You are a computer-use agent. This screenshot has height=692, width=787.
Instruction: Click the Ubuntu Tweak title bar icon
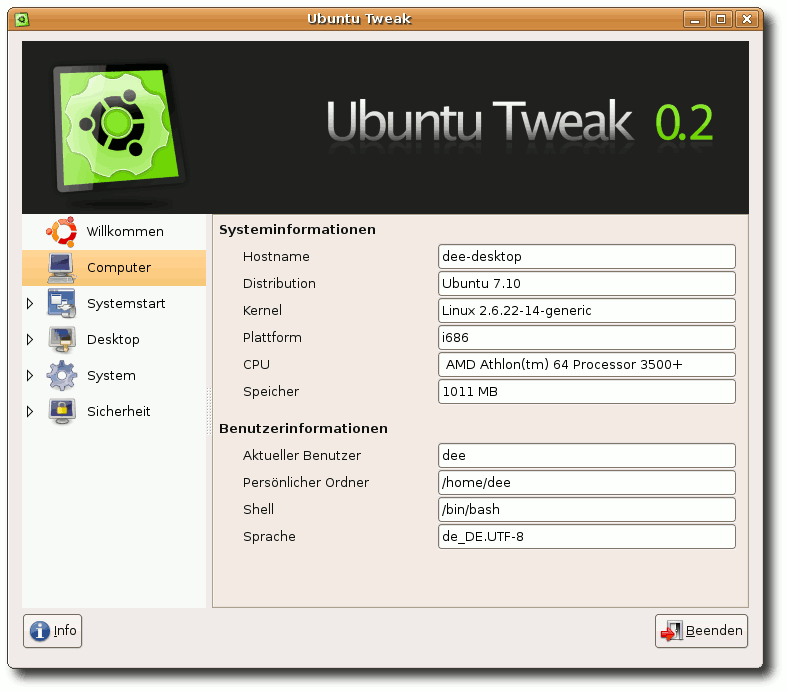[x=22, y=20]
